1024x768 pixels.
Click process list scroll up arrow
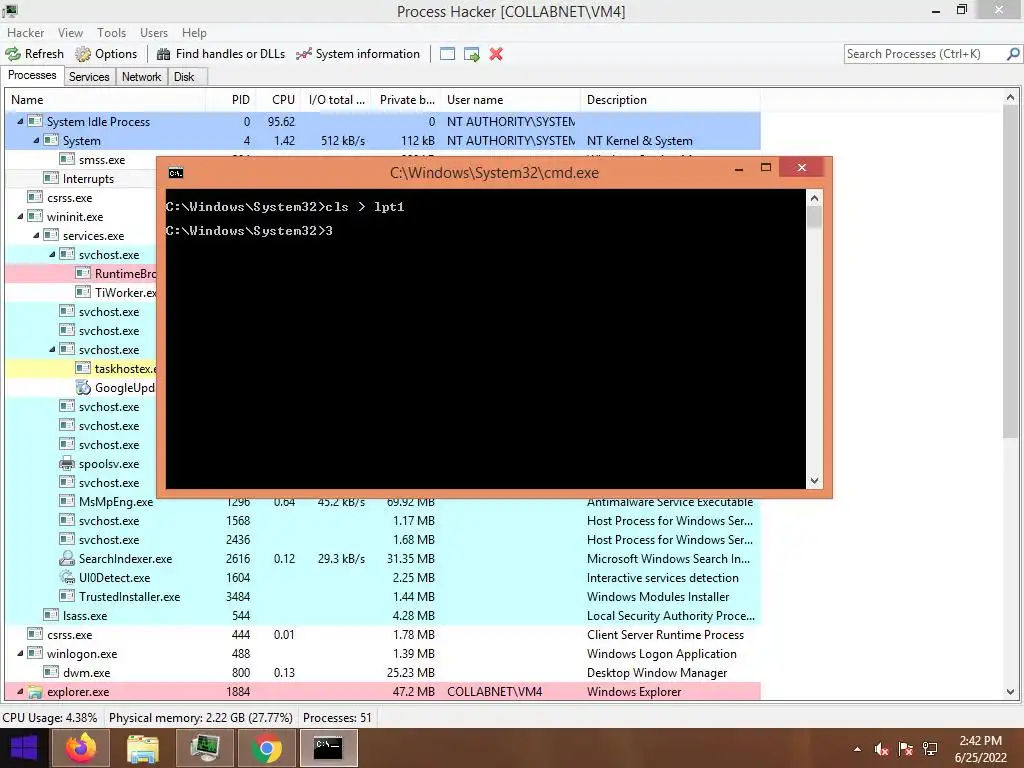coord(1010,98)
